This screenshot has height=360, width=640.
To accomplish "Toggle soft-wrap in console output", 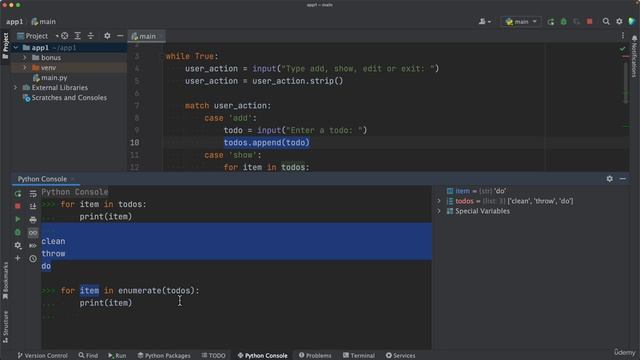I will coord(33,193).
